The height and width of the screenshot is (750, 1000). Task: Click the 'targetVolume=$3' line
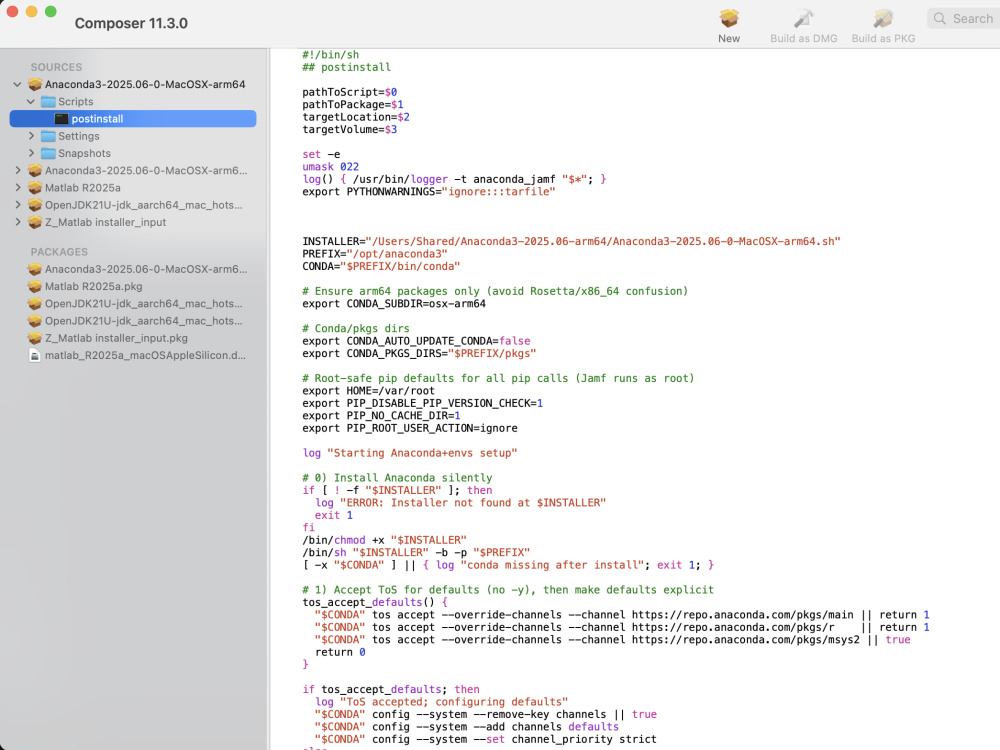click(349, 129)
